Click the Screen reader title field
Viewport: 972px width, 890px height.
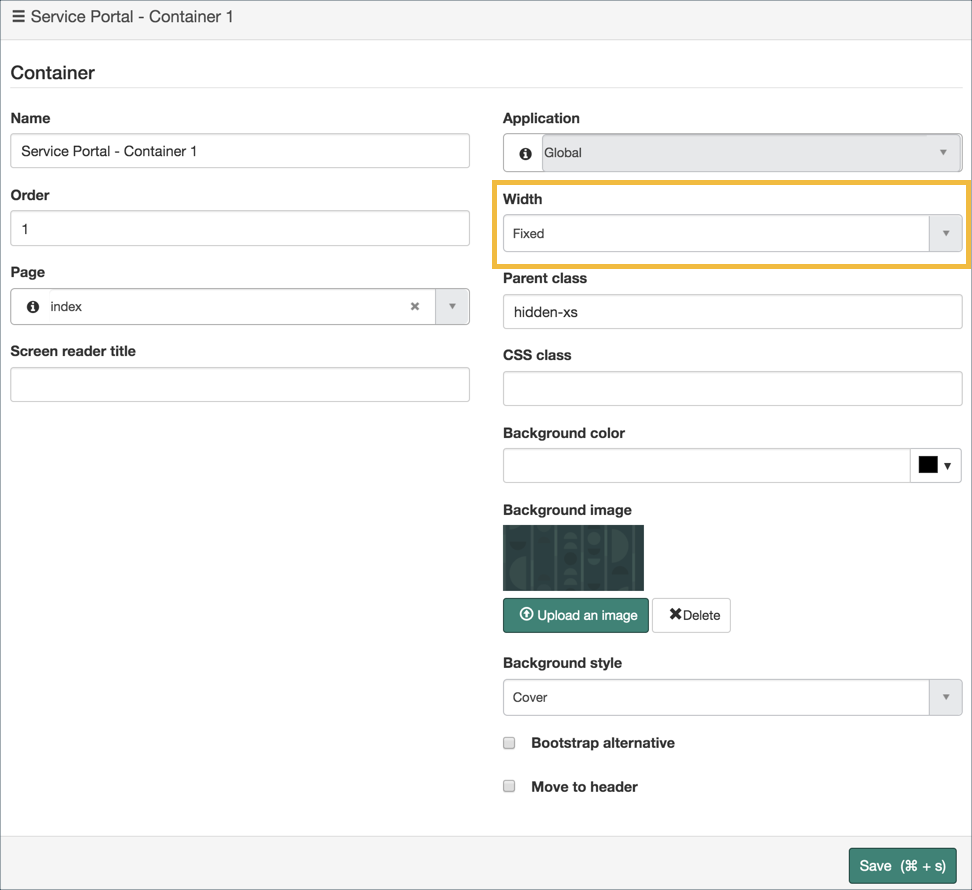coord(240,384)
